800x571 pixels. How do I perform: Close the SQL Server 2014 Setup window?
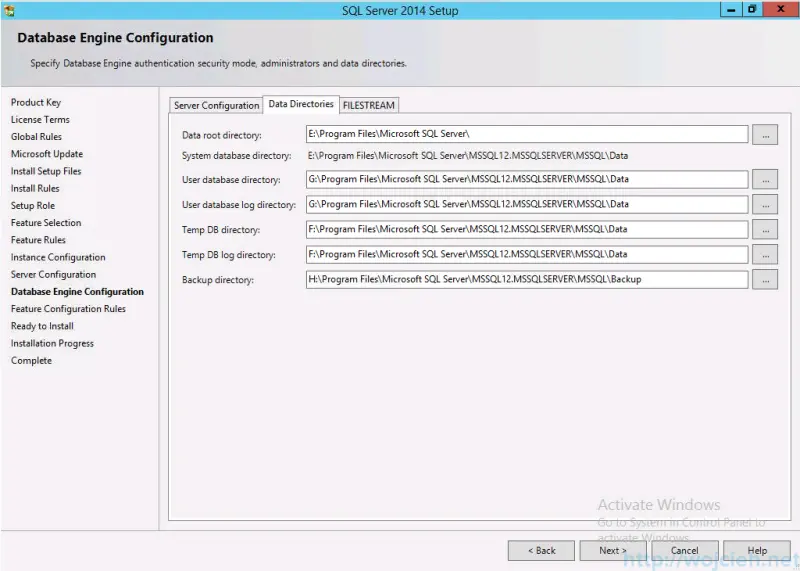point(781,9)
